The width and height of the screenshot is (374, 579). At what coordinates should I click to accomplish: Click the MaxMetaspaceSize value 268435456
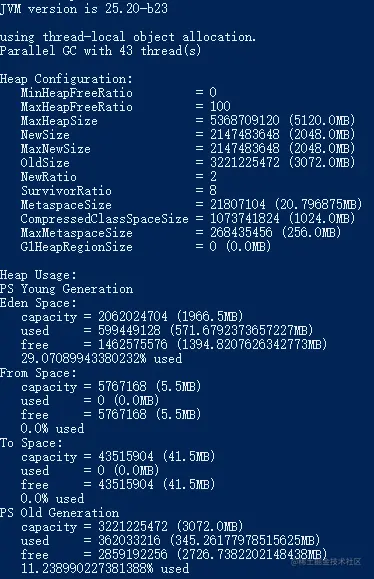[241, 233]
